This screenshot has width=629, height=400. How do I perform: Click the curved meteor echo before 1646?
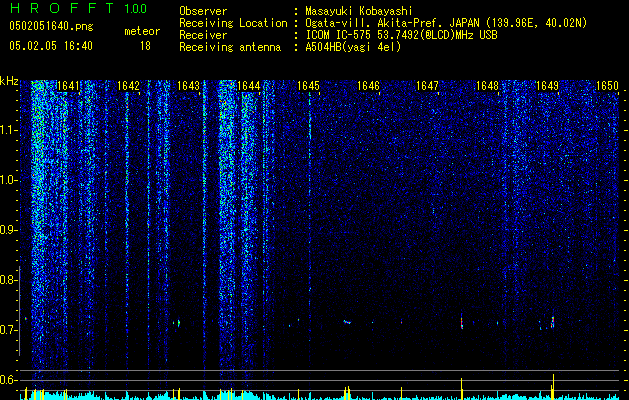click(347, 321)
